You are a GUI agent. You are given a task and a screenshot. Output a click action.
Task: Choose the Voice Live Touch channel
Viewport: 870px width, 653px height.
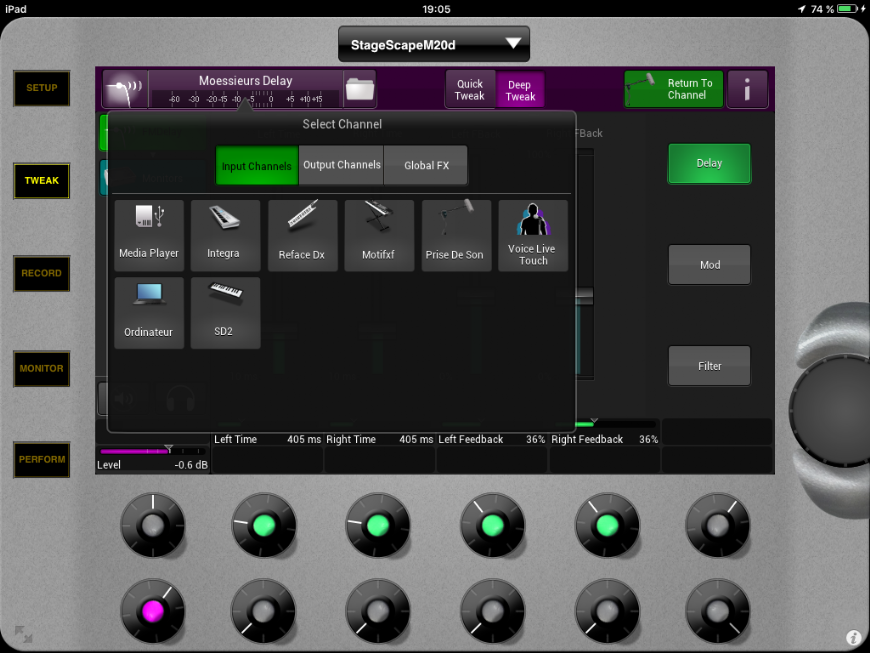(533, 235)
